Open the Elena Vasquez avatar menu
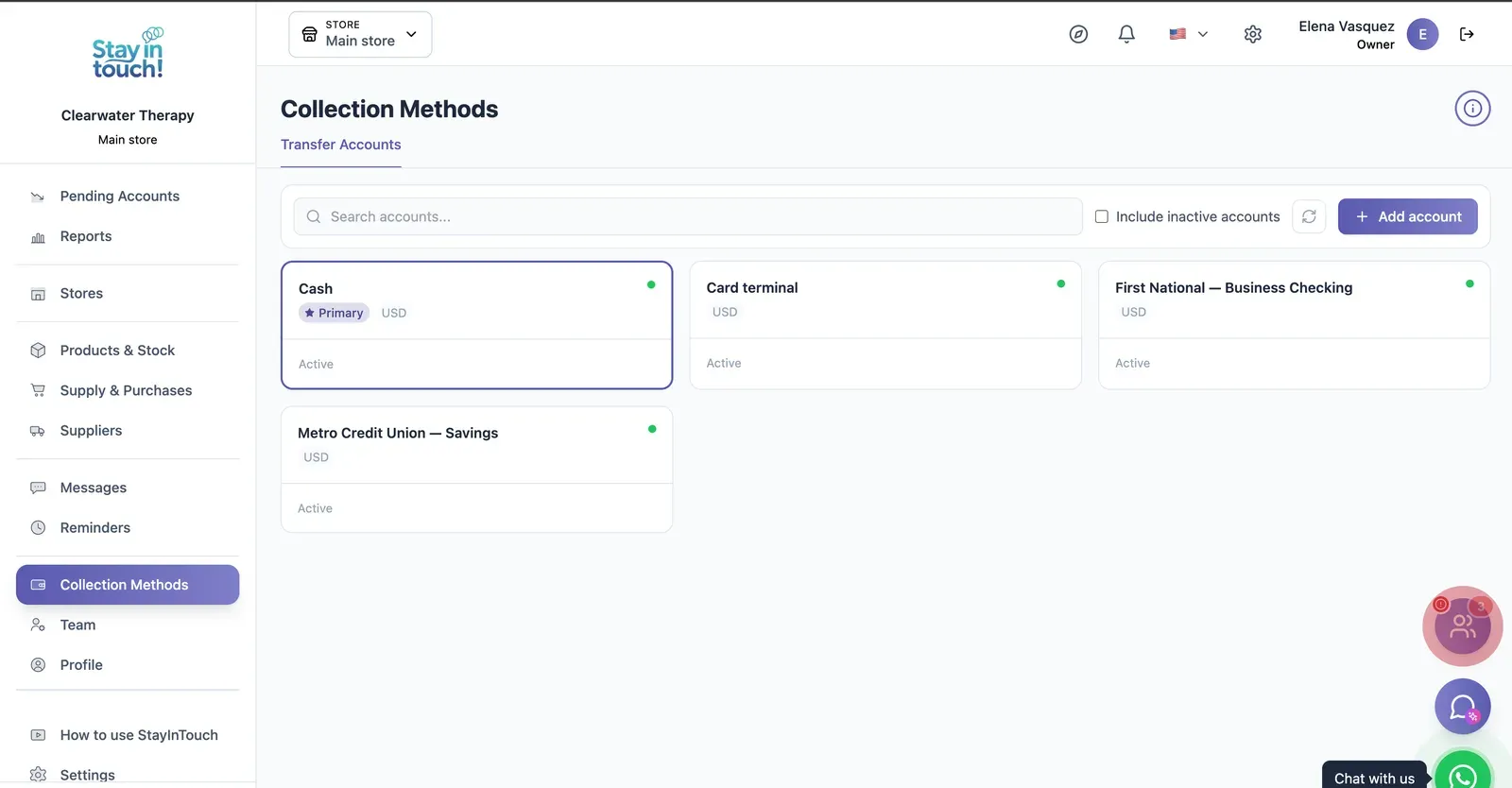This screenshot has height=788, width=1512. click(1422, 34)
